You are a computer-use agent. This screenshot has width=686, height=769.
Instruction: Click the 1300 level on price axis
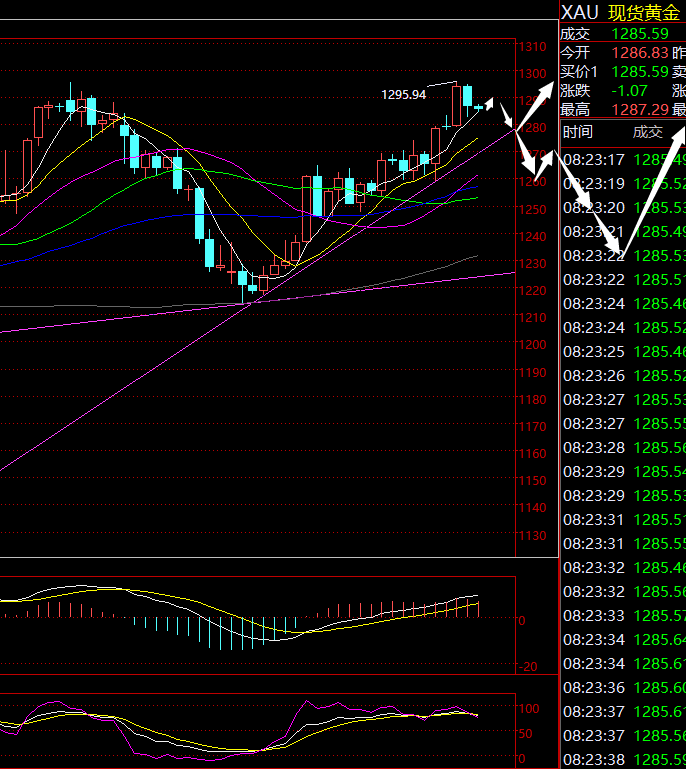pos(533,74)
